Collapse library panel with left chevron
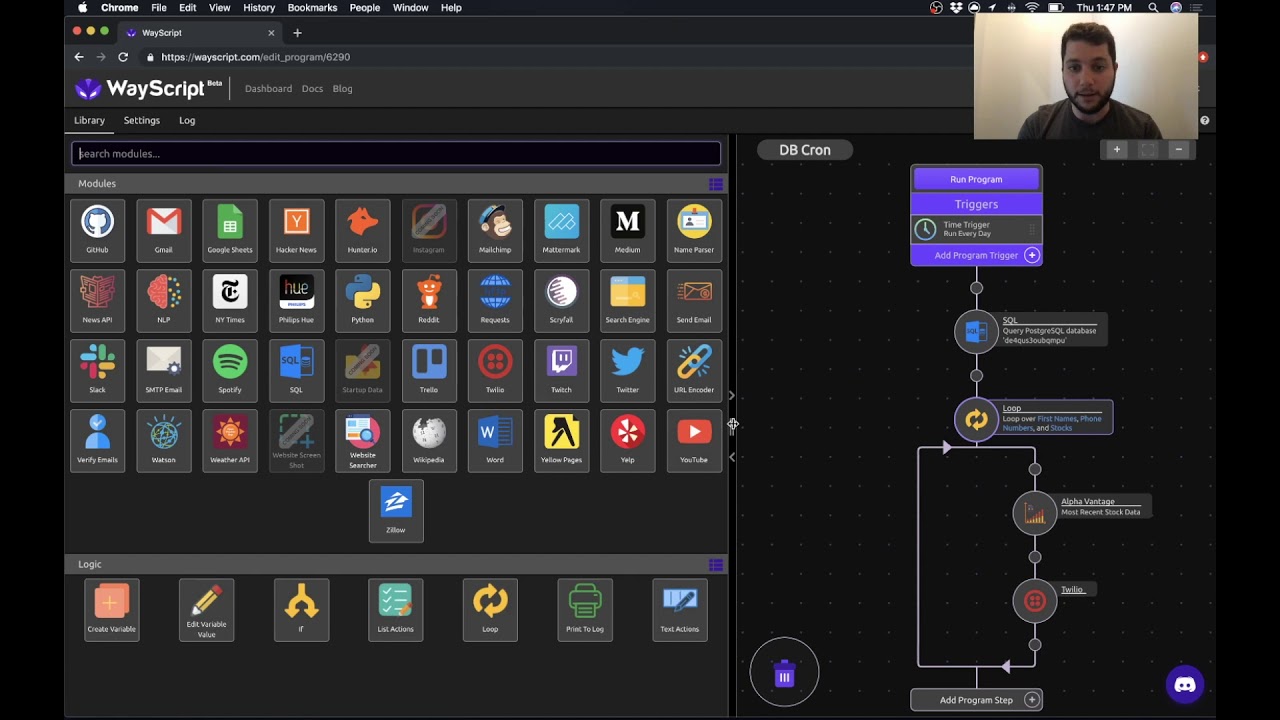Image resolution: width=1280 pixels, height=720 pixels. point(732,457)
